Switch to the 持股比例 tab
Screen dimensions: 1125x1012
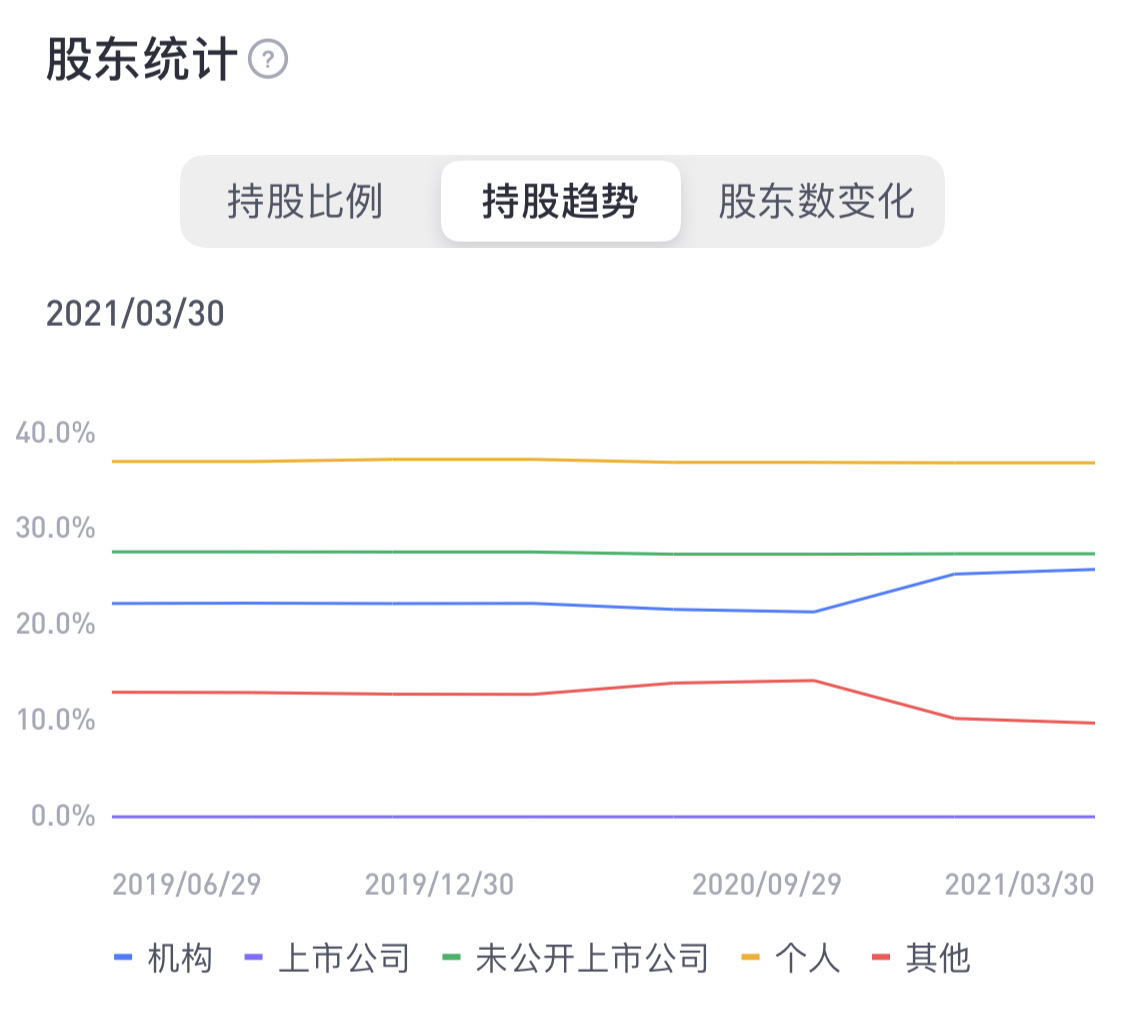coord(305,202)
